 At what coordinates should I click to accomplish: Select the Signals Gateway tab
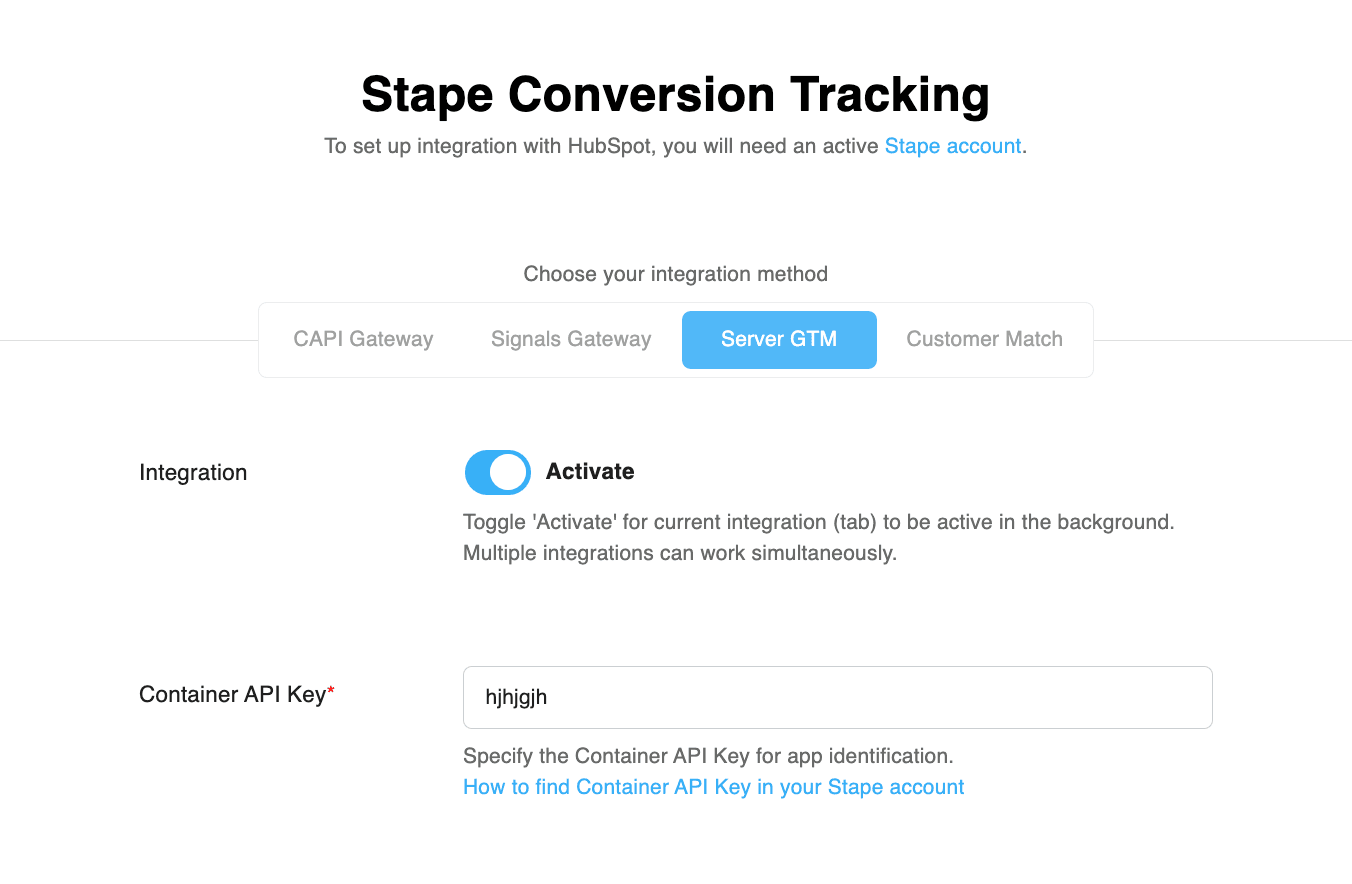click(x=571, y=339)
